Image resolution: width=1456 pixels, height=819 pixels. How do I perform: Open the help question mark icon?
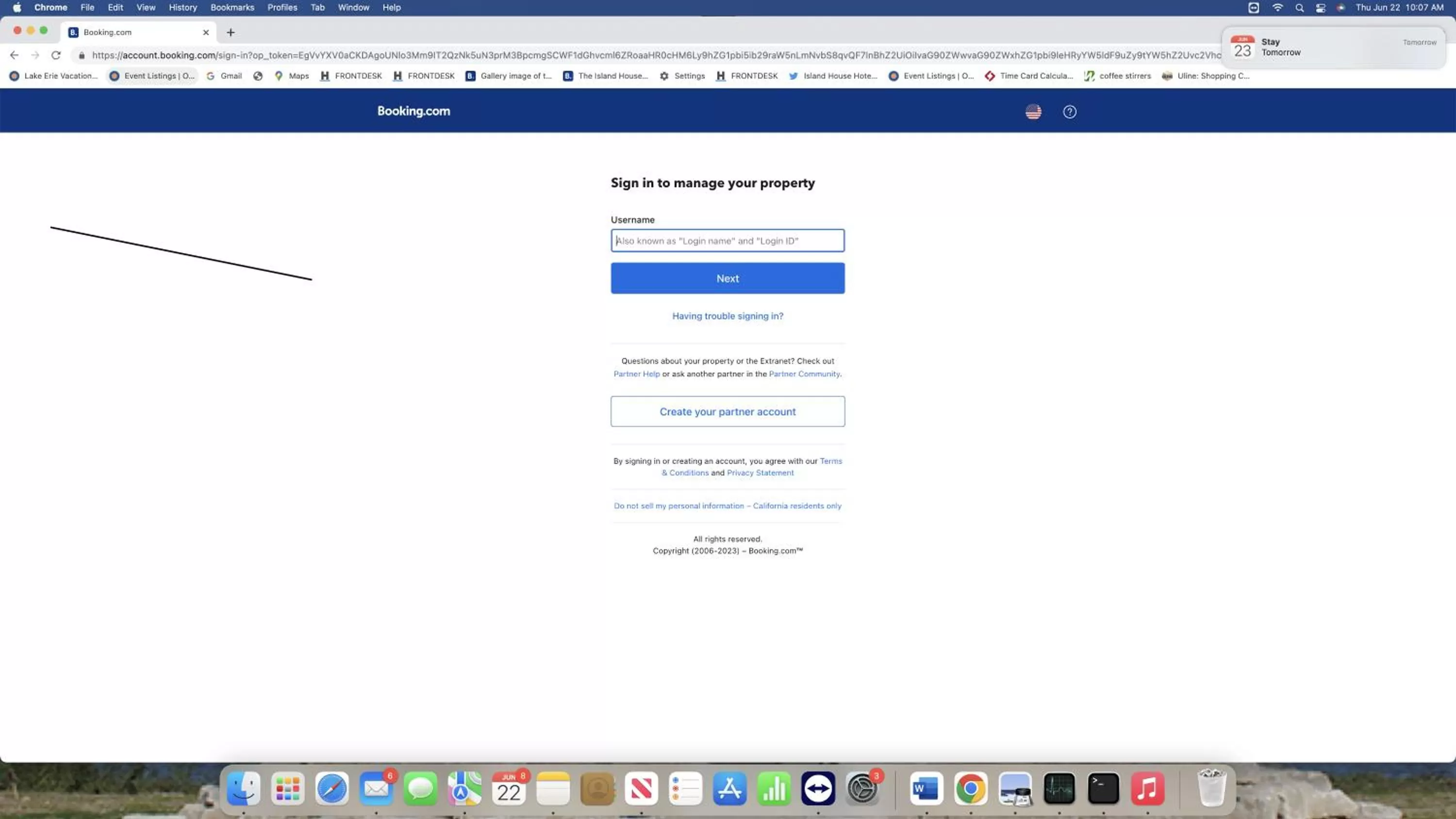point(1069,112)
